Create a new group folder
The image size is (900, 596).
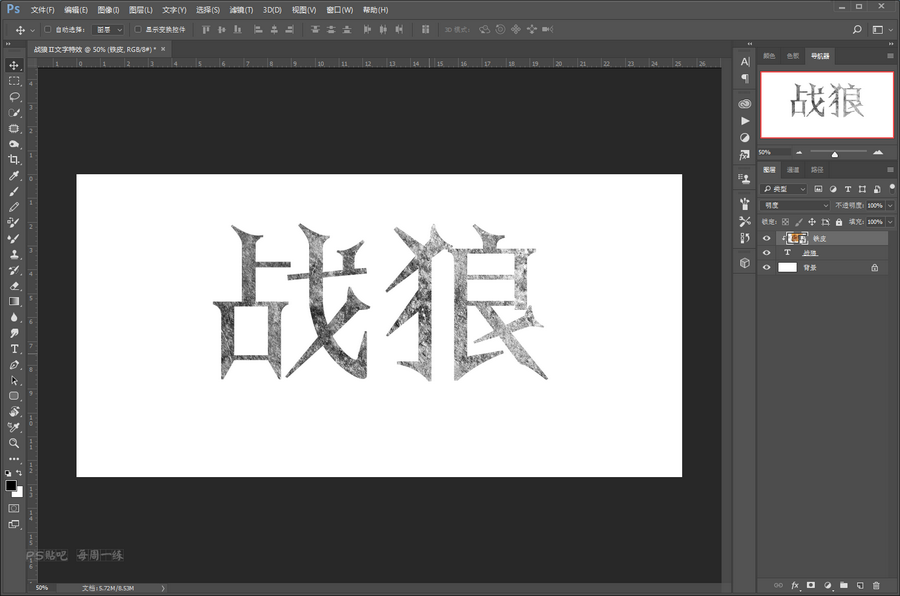844,586
